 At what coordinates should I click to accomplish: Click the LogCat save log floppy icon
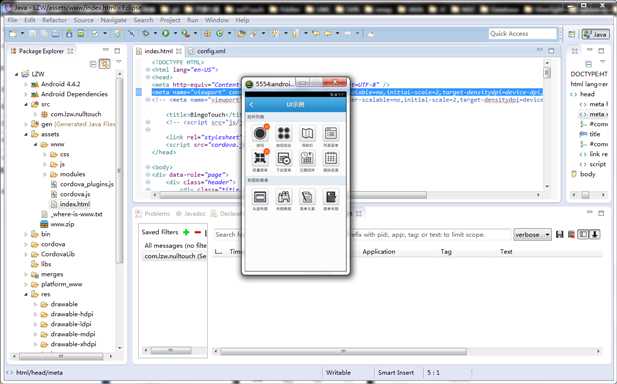coord(560,234)
